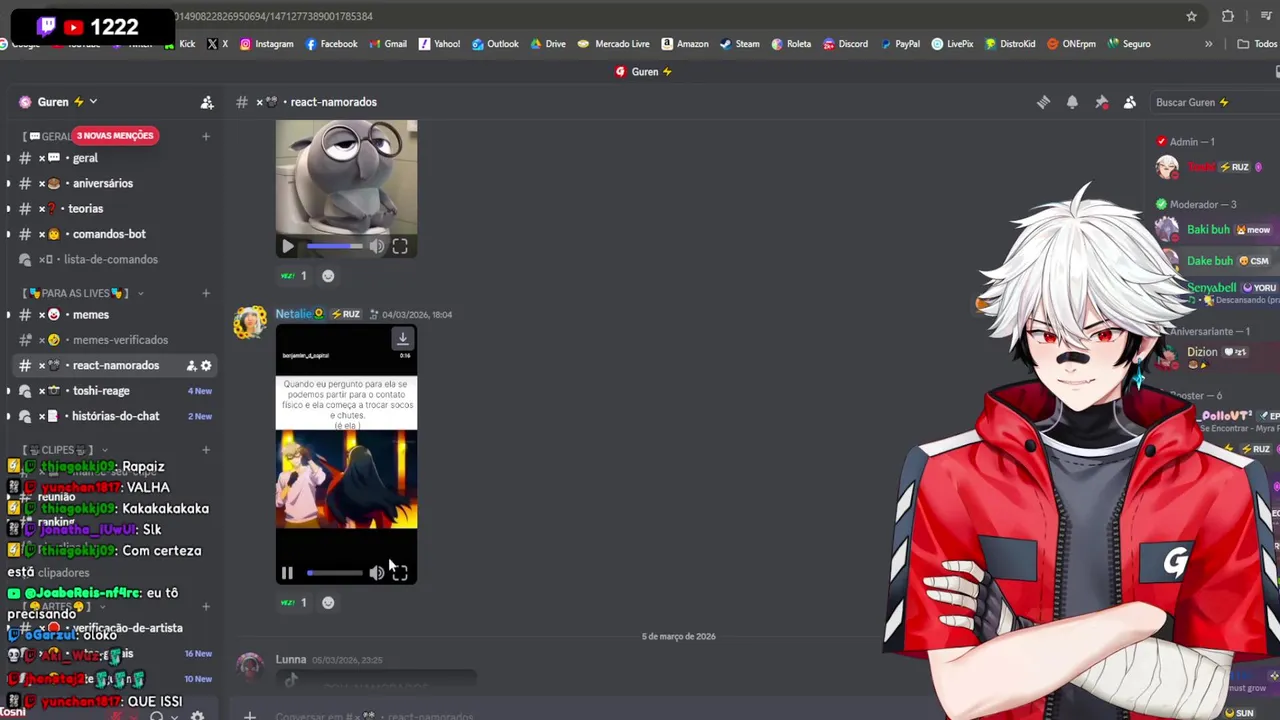Bookmark this page with the star icon
This screenshot has width=1280, height=720.
point(1191,16)
